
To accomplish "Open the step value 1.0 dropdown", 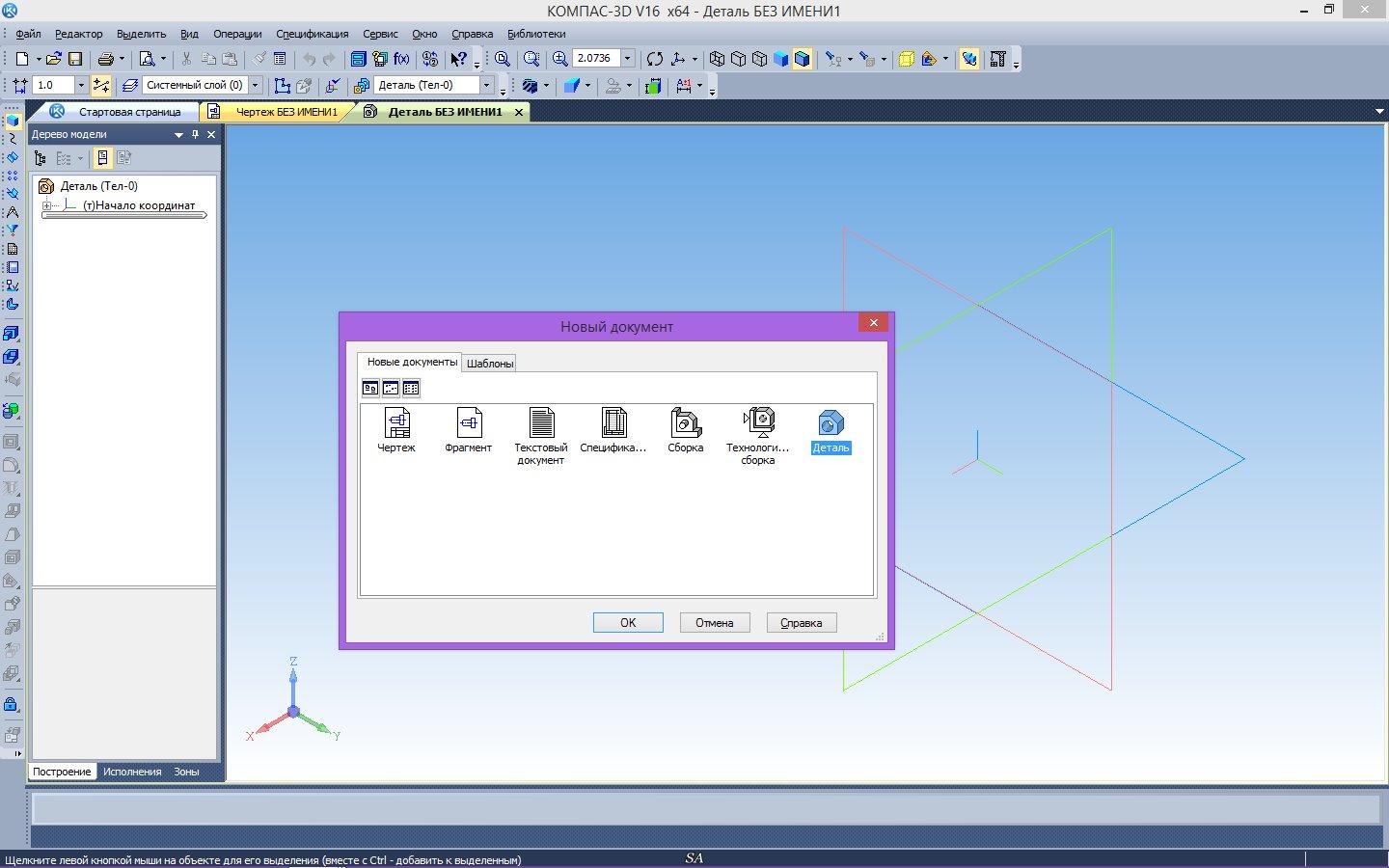I will tap(81, 85).
